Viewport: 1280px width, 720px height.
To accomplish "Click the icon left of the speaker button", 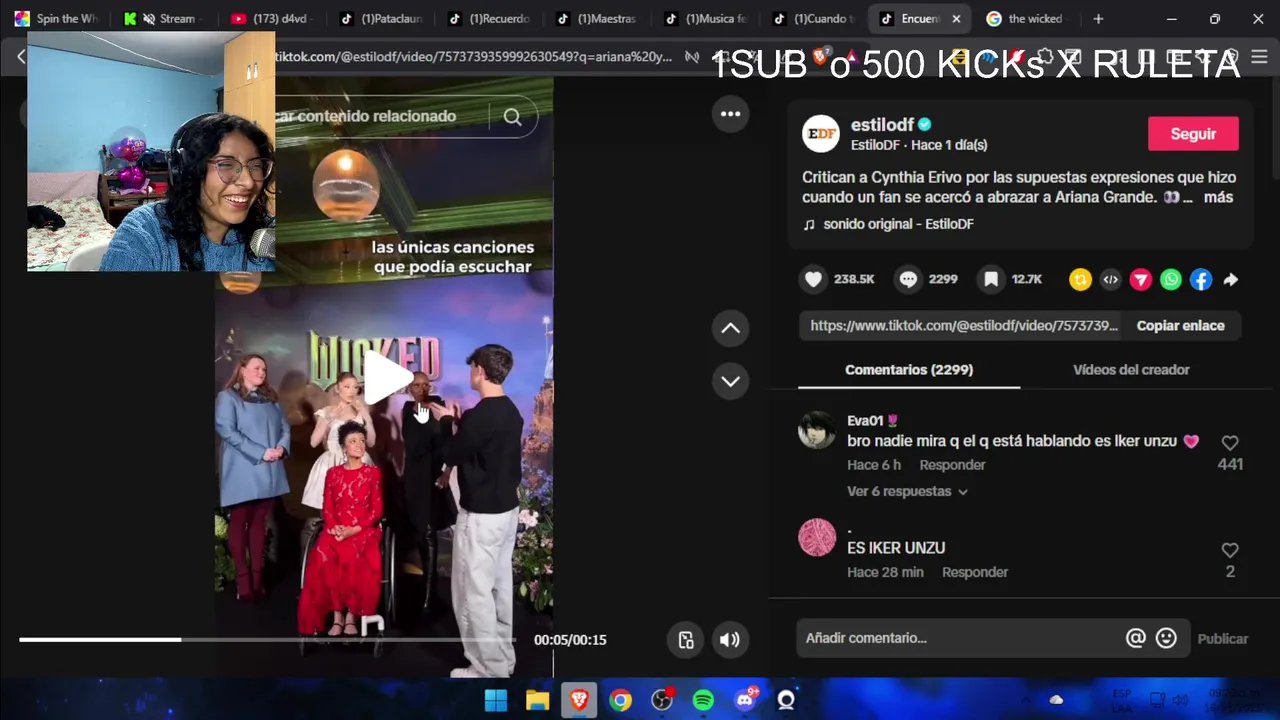I will tap(686, 640).
